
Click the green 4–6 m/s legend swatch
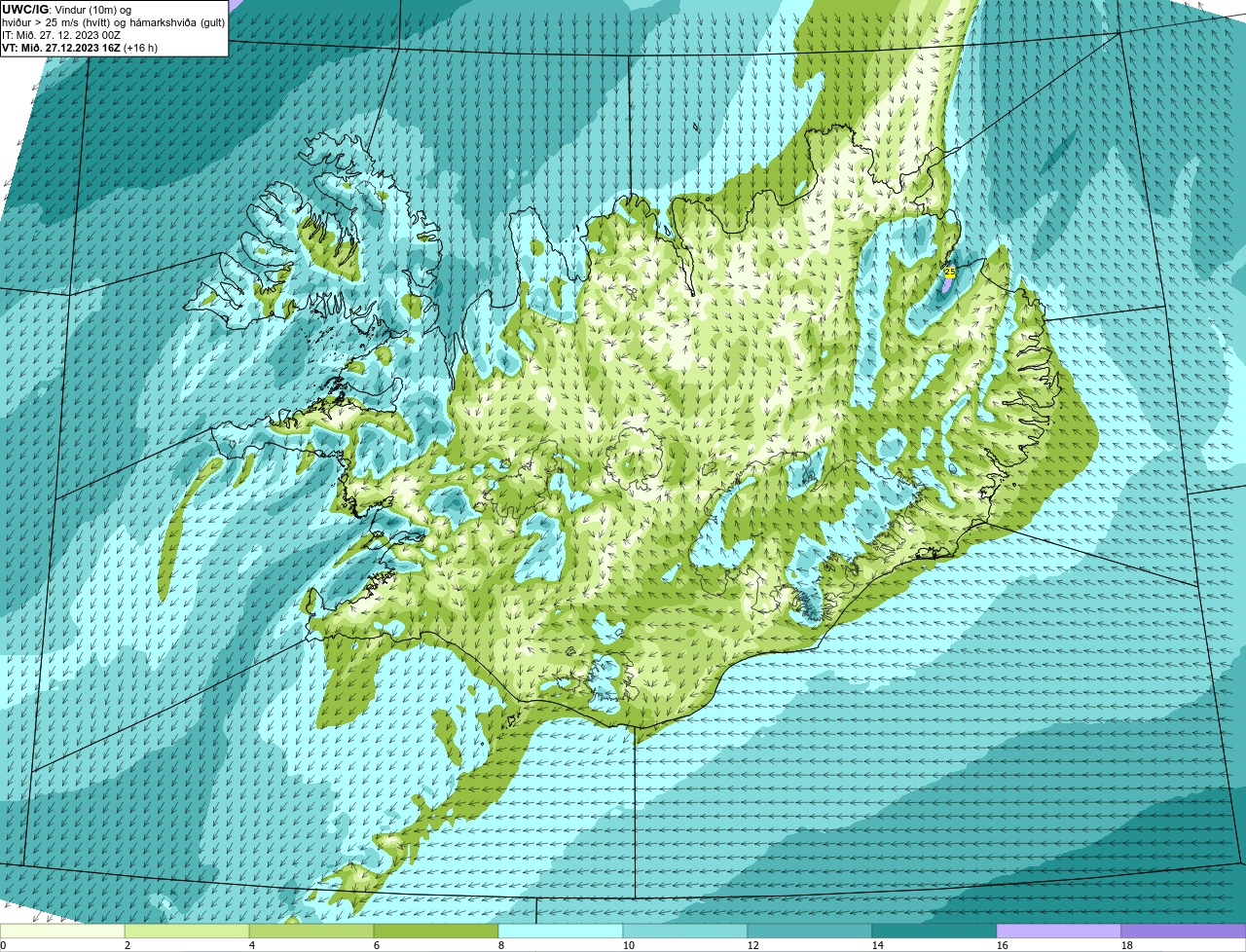(x=311, y=932)
